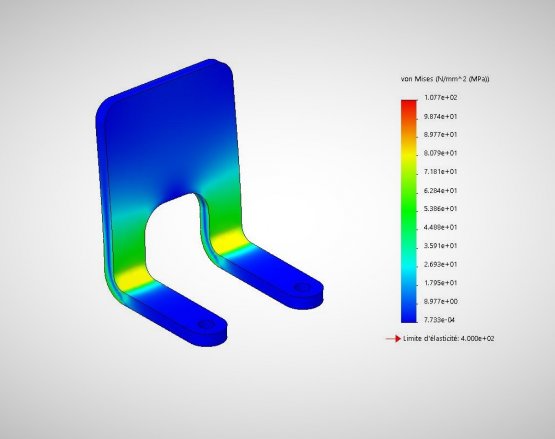555x439 pixels.
Task: Click the Limite d'élasticité 4.000e+02 label
Action: coord(449,338)
